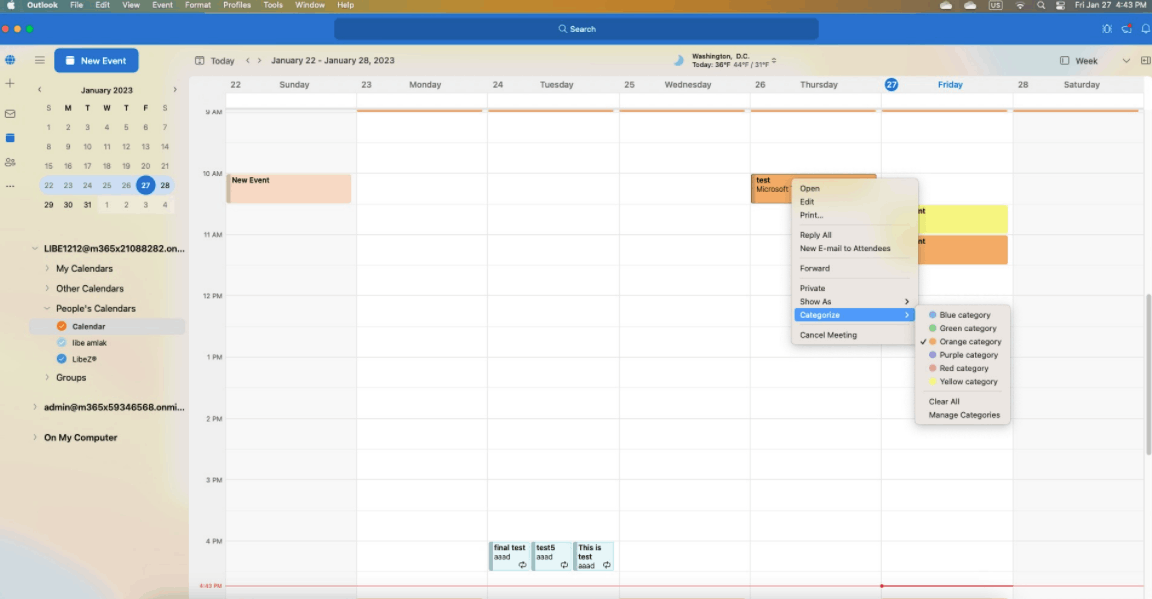Expand Other Calendars group
The image size is (1152, 599).
coord(47,288)
